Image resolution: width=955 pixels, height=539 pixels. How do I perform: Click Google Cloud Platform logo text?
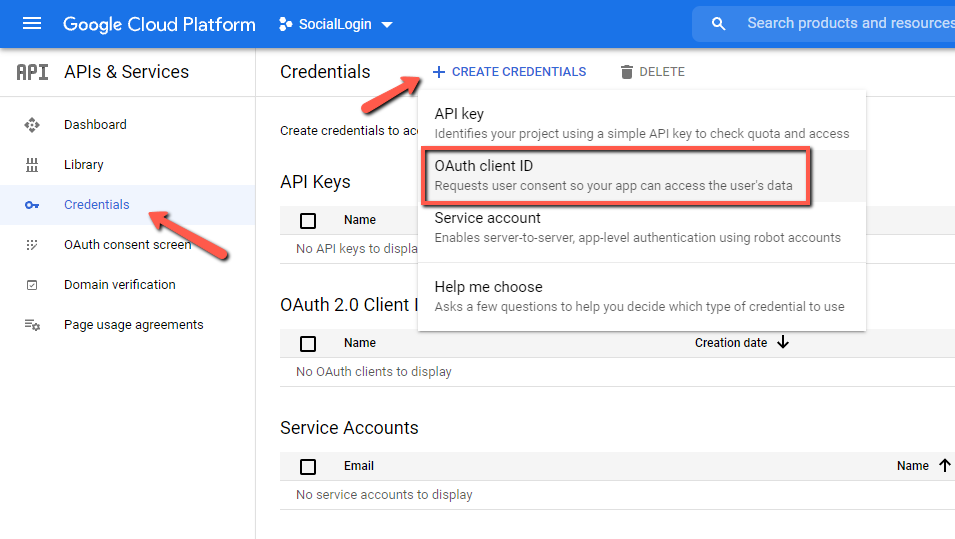[159, 24]
